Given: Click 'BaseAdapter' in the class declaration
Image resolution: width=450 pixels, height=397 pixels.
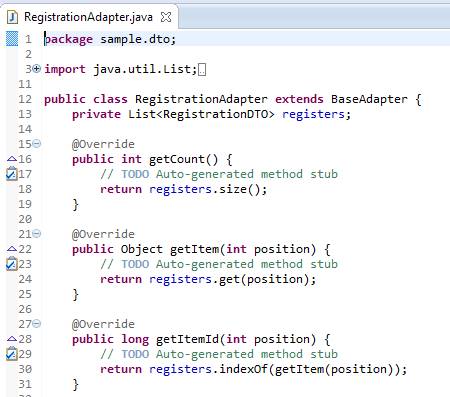Looking at the screenshot, I should [369, 99].
